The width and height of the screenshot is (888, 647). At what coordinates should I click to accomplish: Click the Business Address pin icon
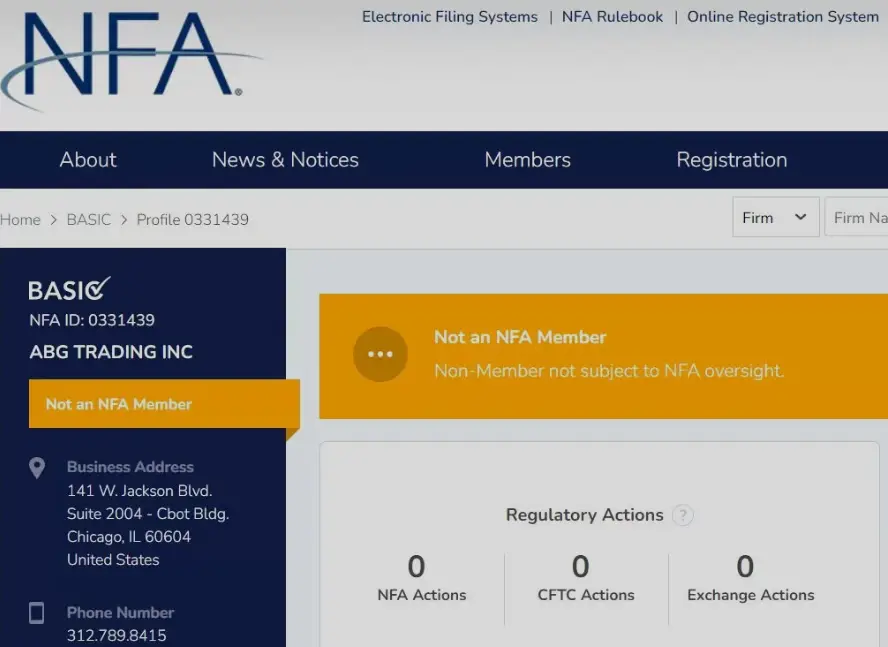(37, 468)
